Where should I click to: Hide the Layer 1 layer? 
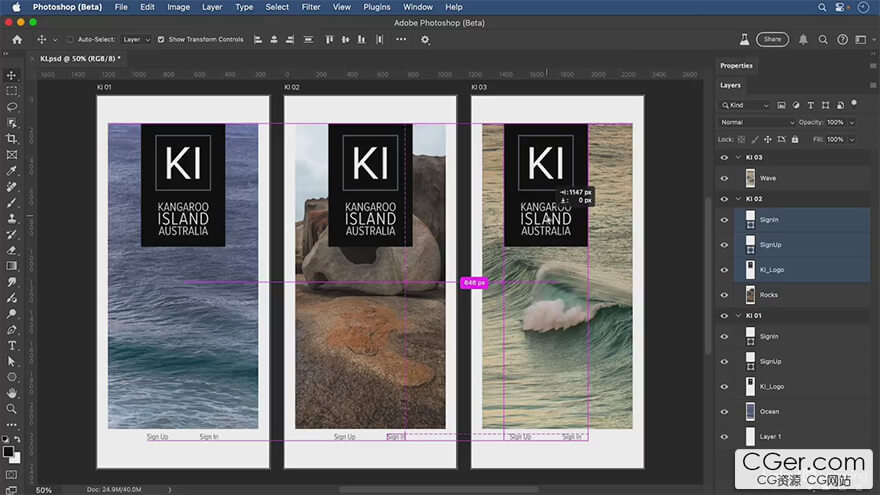(724, 437)
